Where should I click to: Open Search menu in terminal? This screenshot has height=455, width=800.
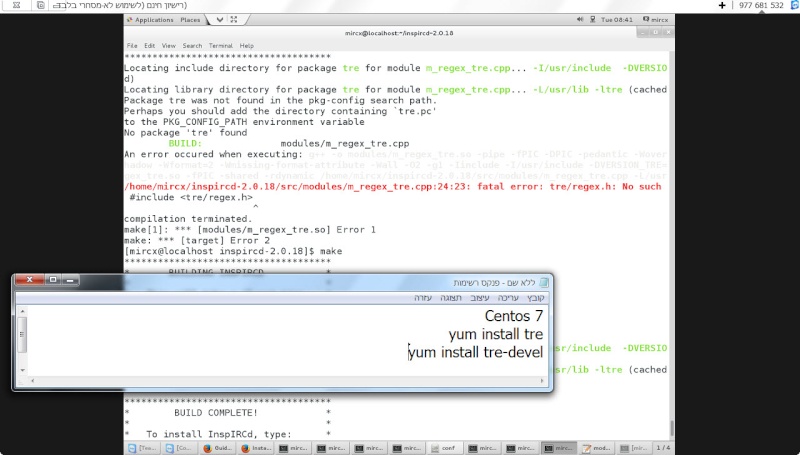coord(192,45)
